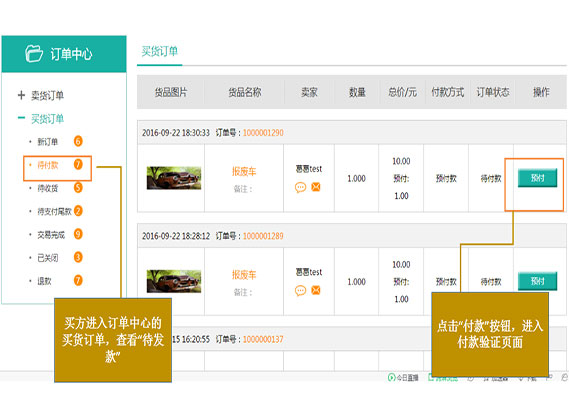Open 退款 in the sidebar

[x=44, y=281]
